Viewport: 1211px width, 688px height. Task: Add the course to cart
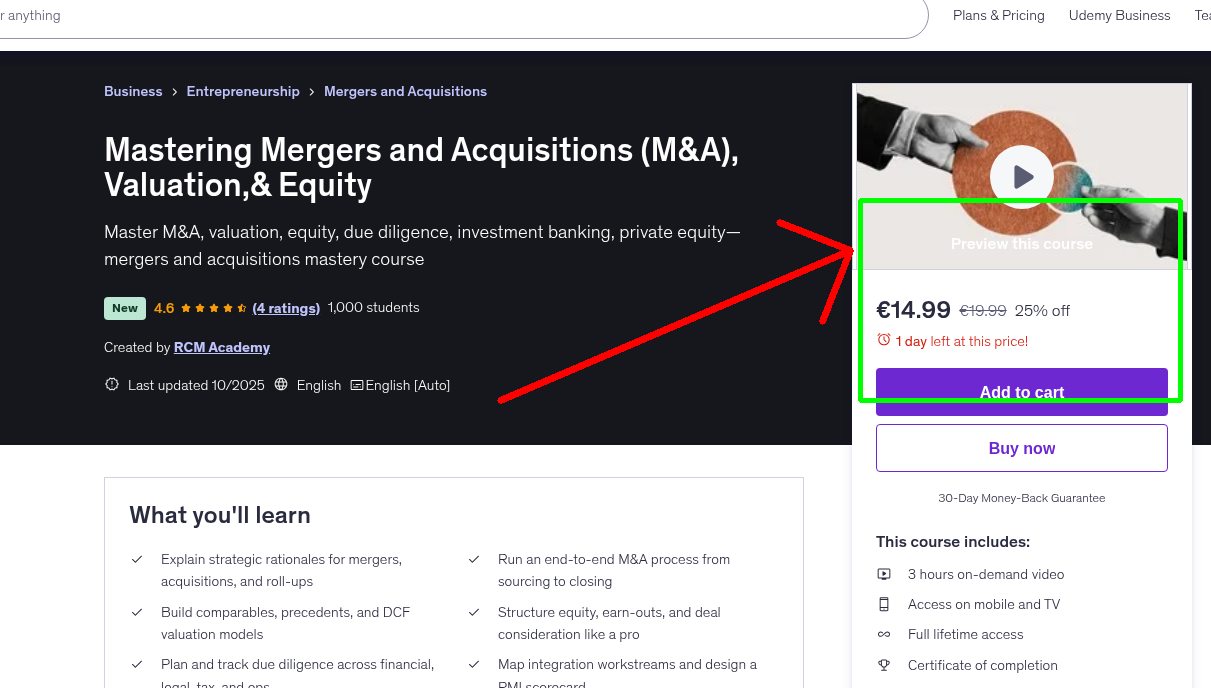[1021, 392]
